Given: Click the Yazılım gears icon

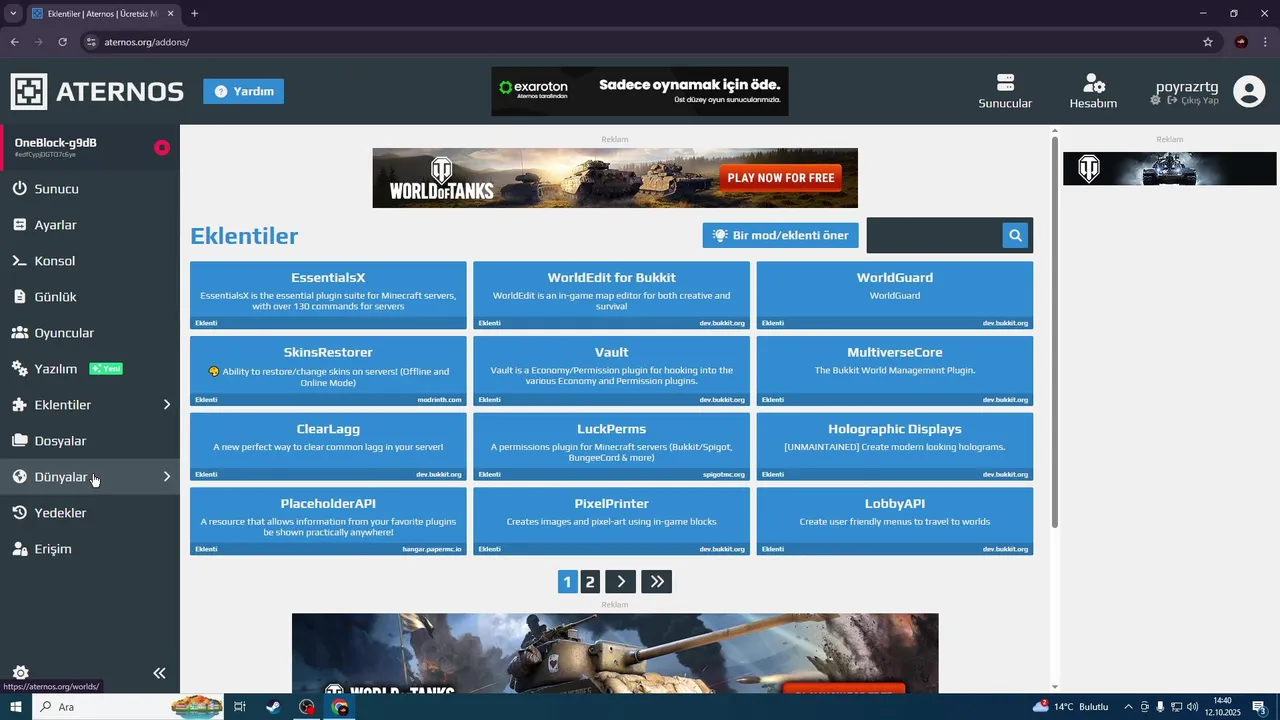Looking at the screenshot, I should [x=19, y=369].
